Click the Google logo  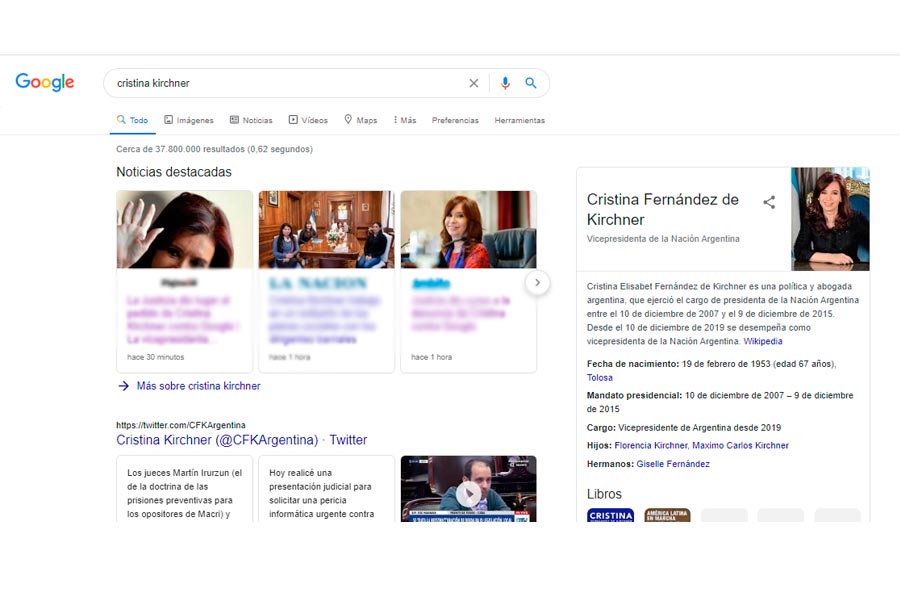coord(45,83)
